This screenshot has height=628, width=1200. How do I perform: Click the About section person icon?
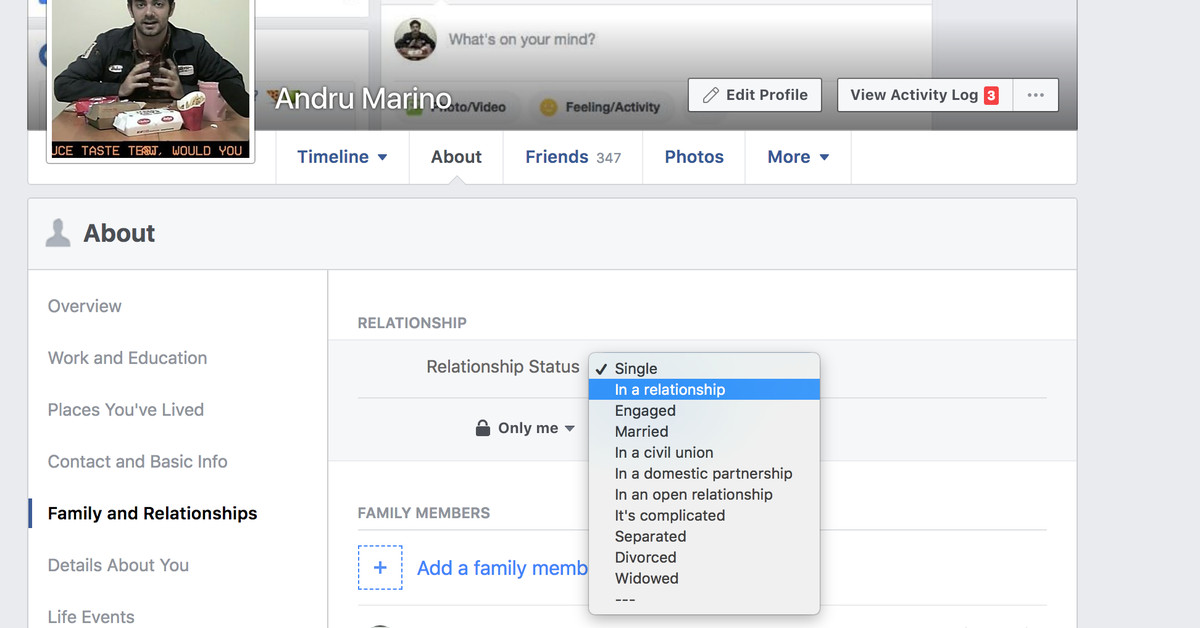[59, 233]
